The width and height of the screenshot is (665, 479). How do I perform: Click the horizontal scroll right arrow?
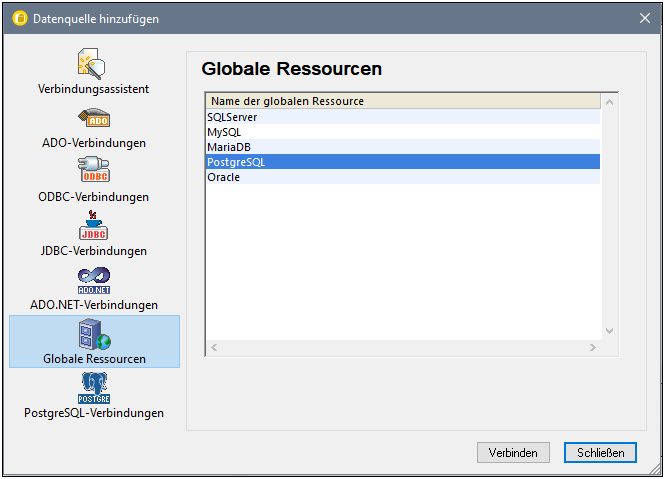click(x=592, y=348)
